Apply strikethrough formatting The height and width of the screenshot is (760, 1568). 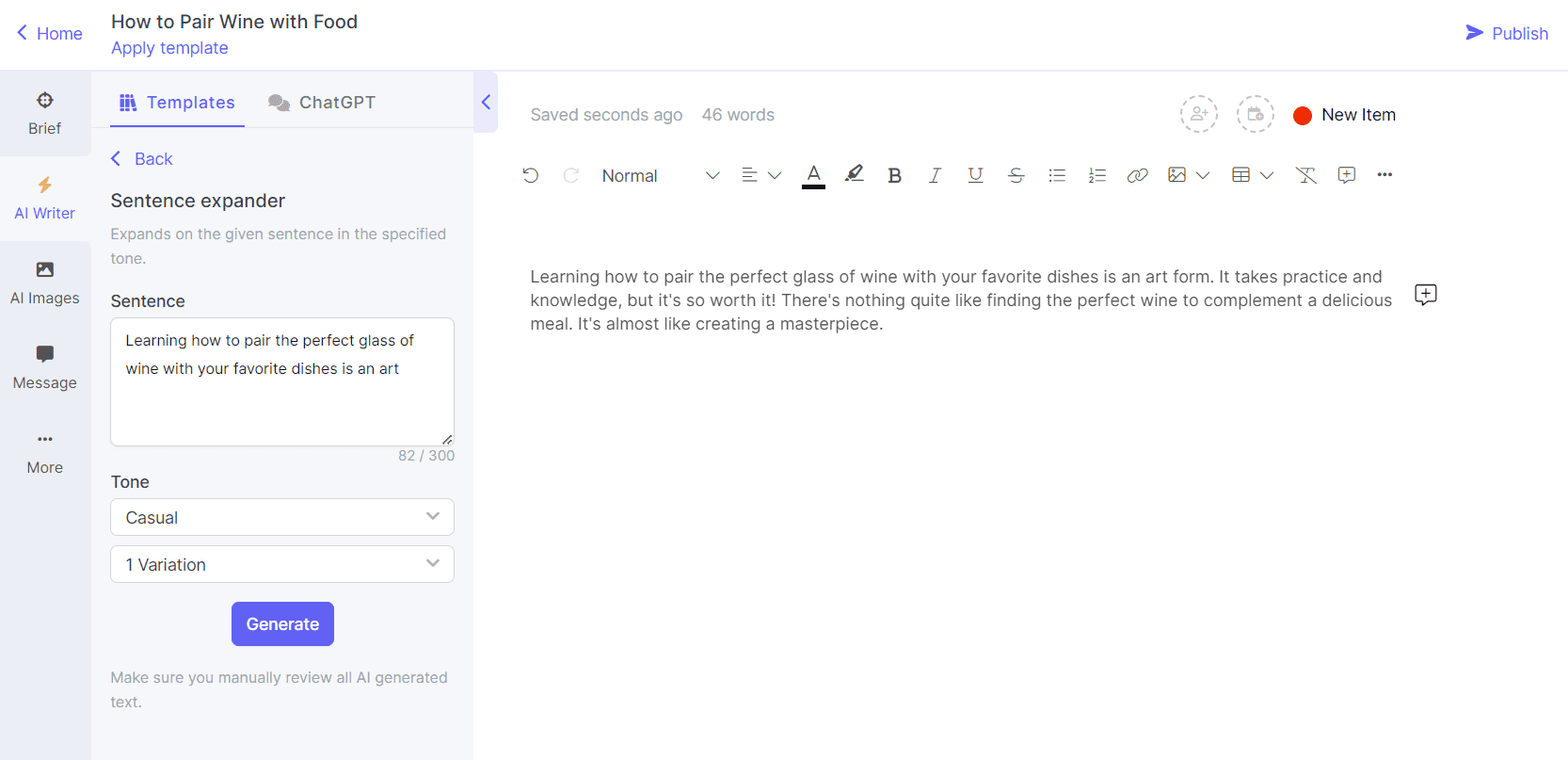1016,175
